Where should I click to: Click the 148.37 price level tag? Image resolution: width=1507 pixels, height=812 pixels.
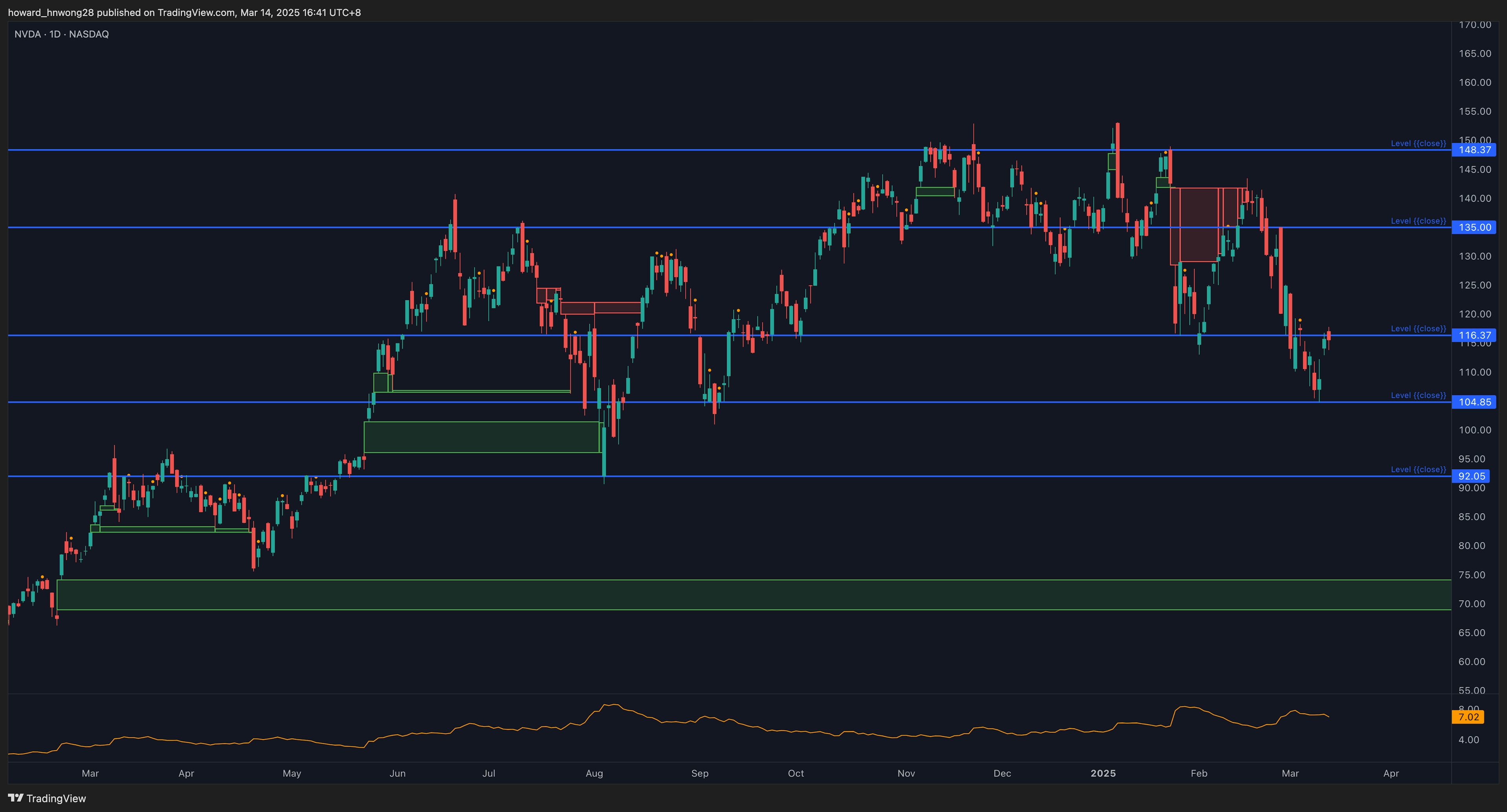1474,150
